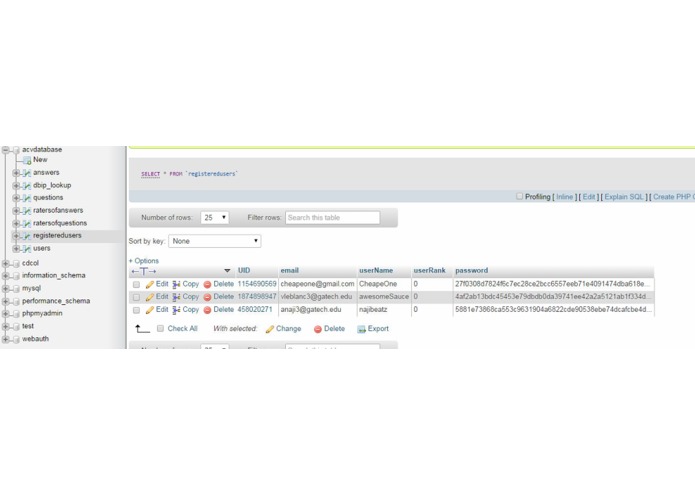Image resolution: width=695 pixels, height=494 pixels.
Task: Select the webauth database in sidebar
Action: 35,339
